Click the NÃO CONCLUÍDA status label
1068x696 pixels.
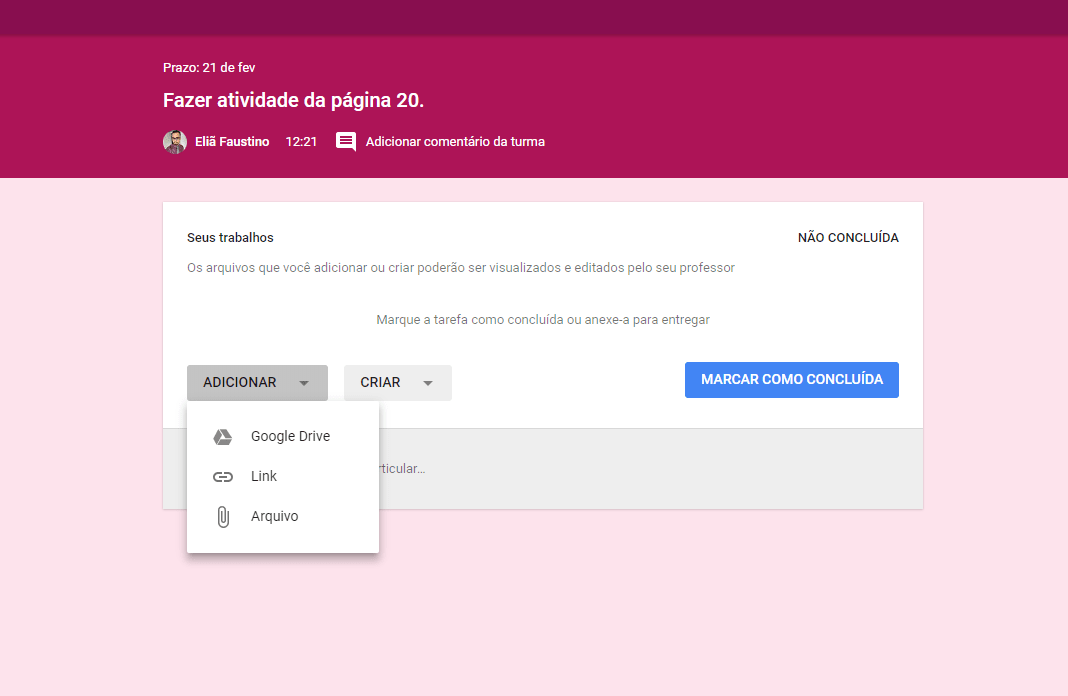[848, 238]
